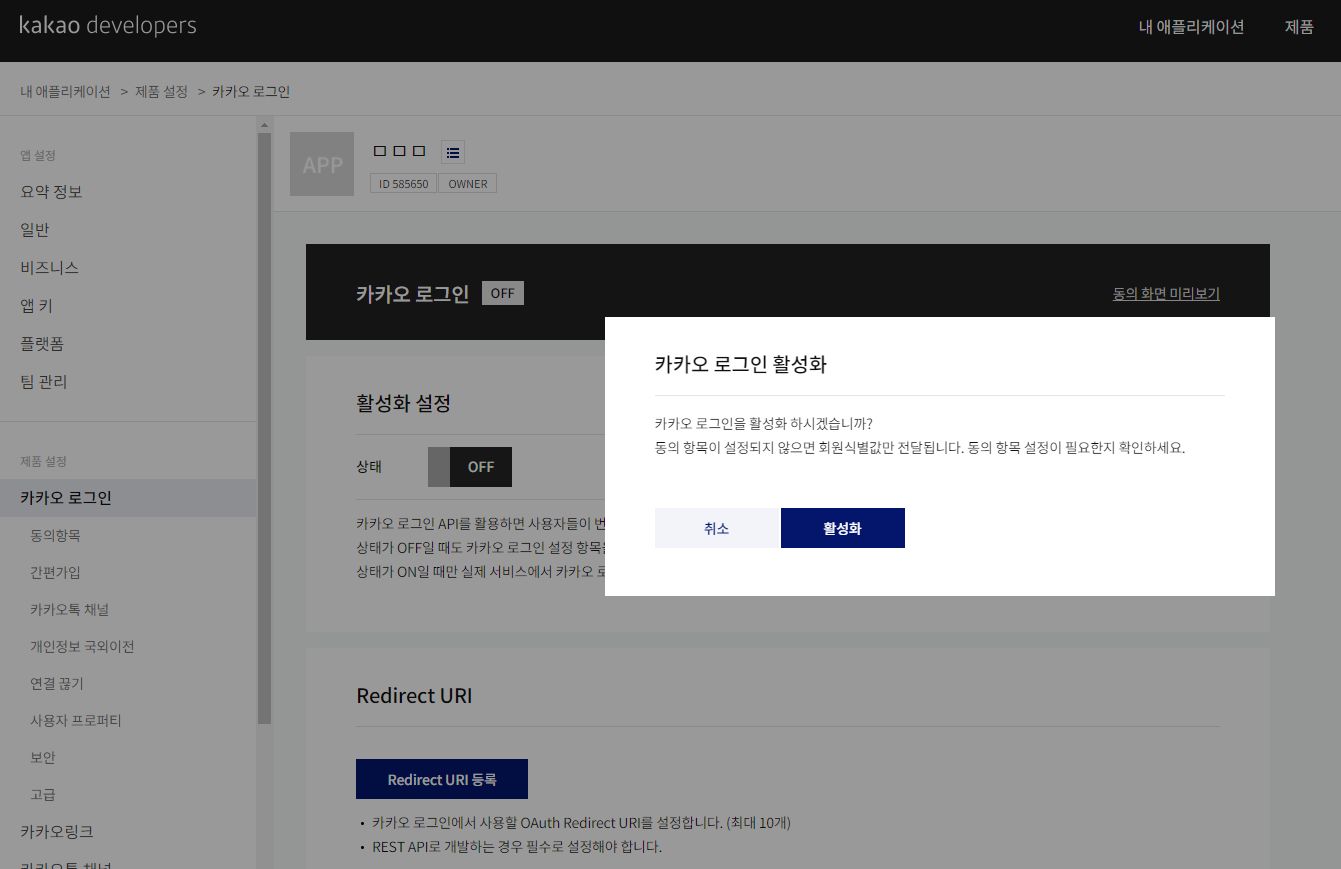Turn the 상태 switch to ON

click(x=469, y=467)
